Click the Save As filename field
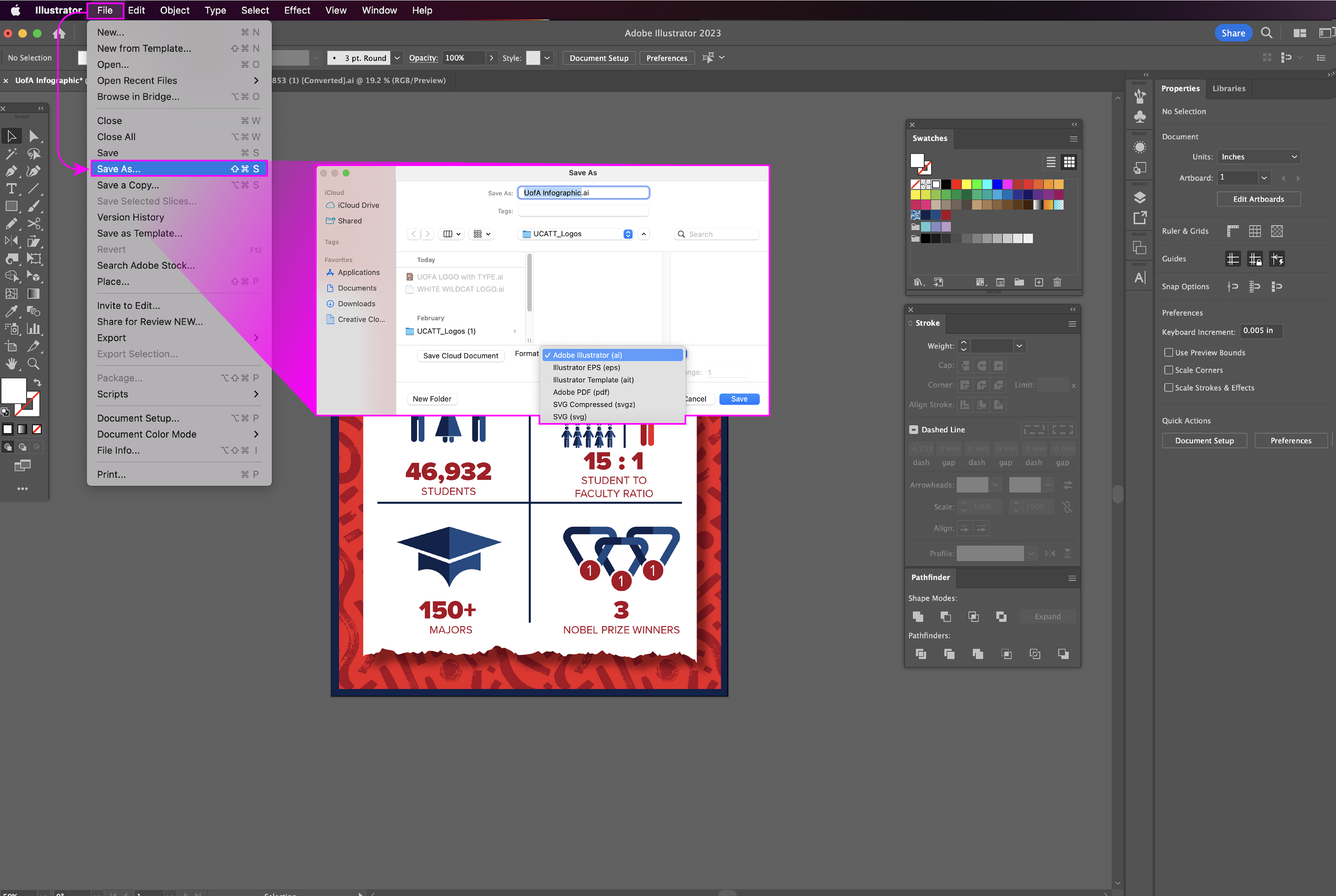This screenshot has width=1336, height=896. (x=583, y=193)
